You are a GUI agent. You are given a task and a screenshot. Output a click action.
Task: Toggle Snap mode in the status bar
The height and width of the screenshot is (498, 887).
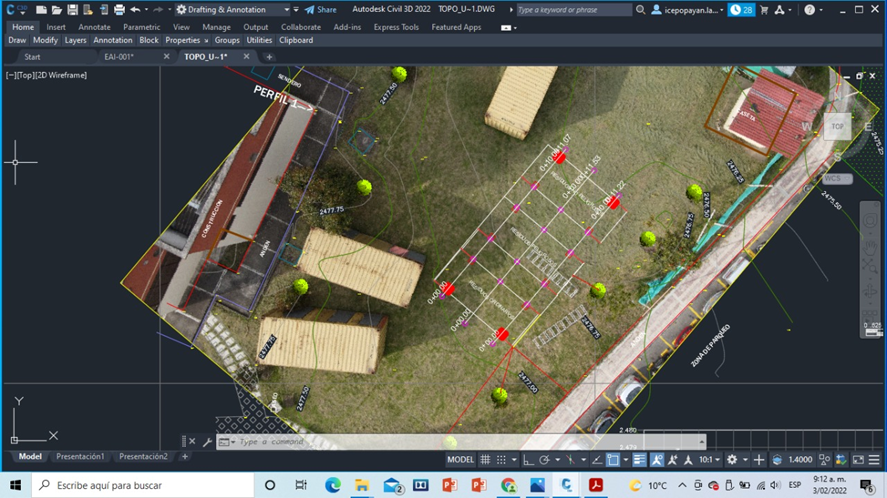pyautogui.click(x=501, y=460)
